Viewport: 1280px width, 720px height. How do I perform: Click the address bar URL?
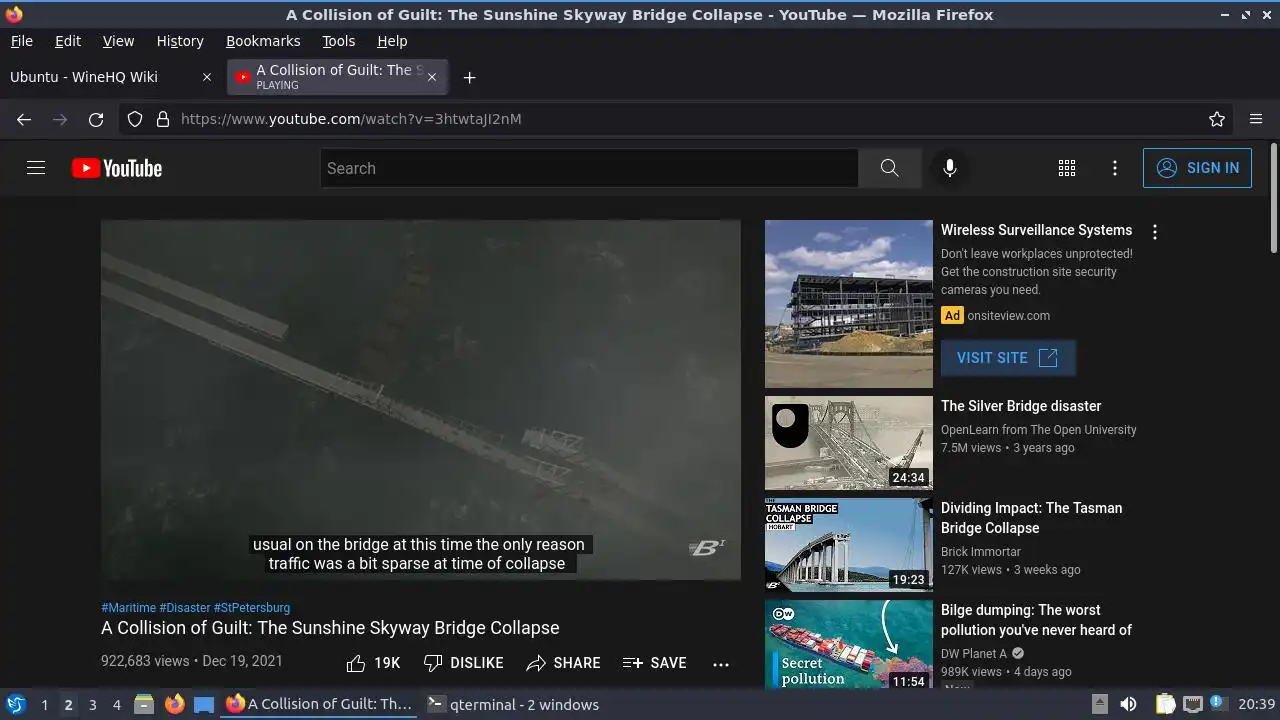pos(351,119)
